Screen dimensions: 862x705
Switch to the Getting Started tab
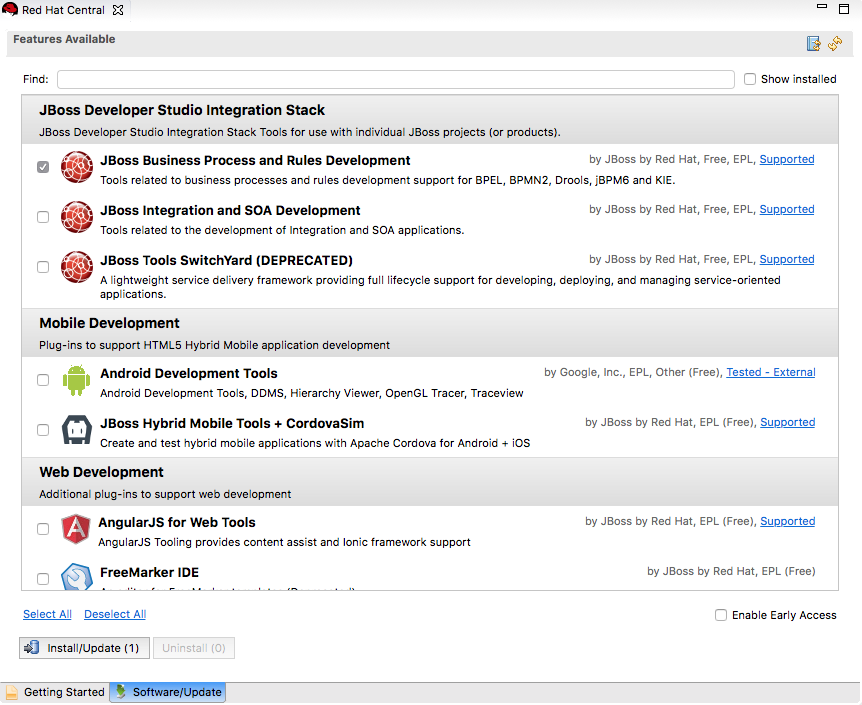(55, 692)
